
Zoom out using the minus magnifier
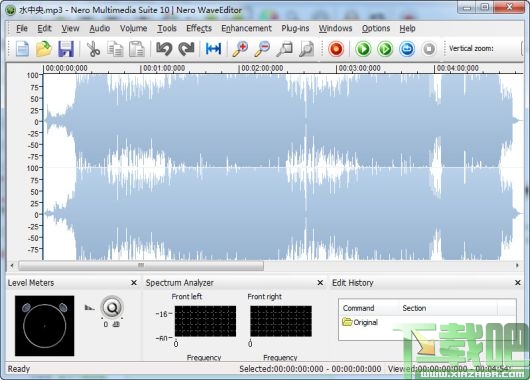pyautogui.click(x=262, y=49)
